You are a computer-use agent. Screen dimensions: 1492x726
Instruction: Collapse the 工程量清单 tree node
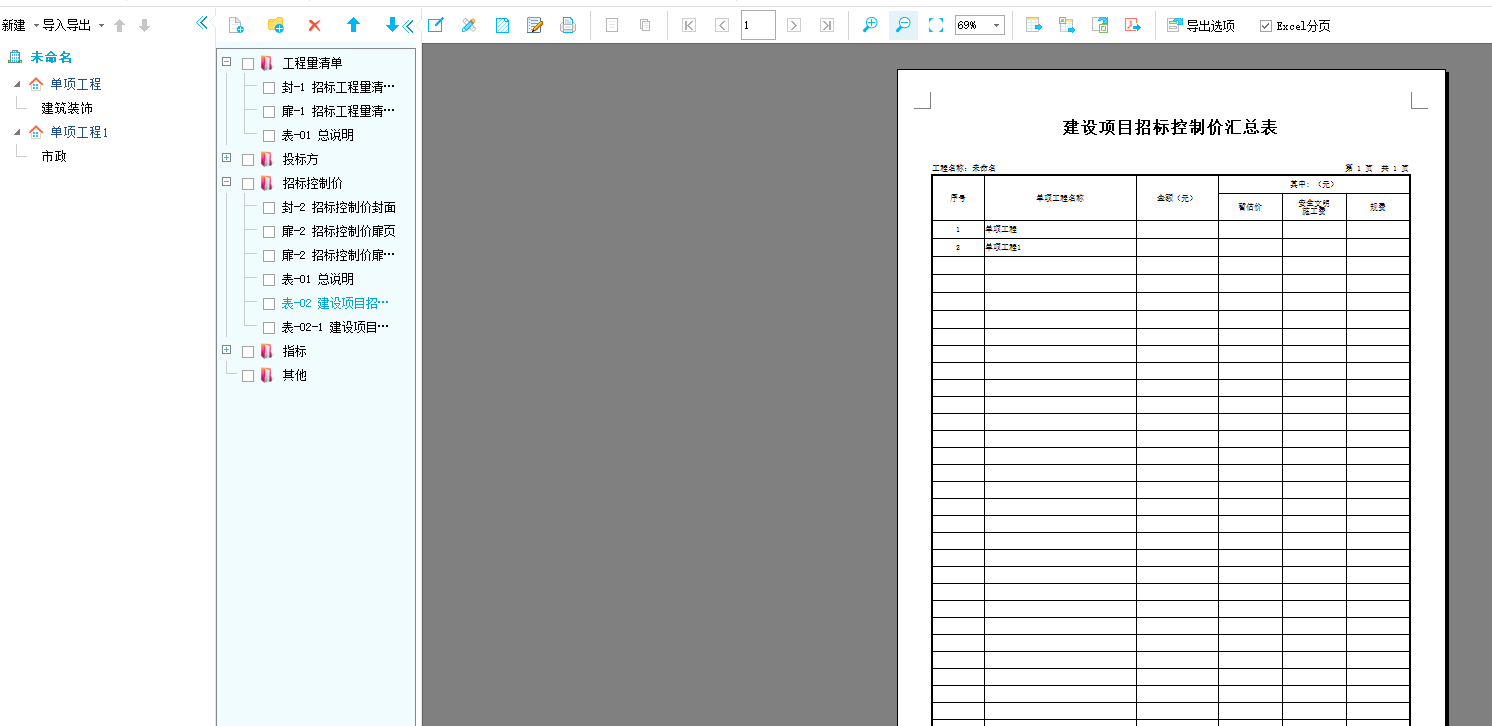pos(227,62)
